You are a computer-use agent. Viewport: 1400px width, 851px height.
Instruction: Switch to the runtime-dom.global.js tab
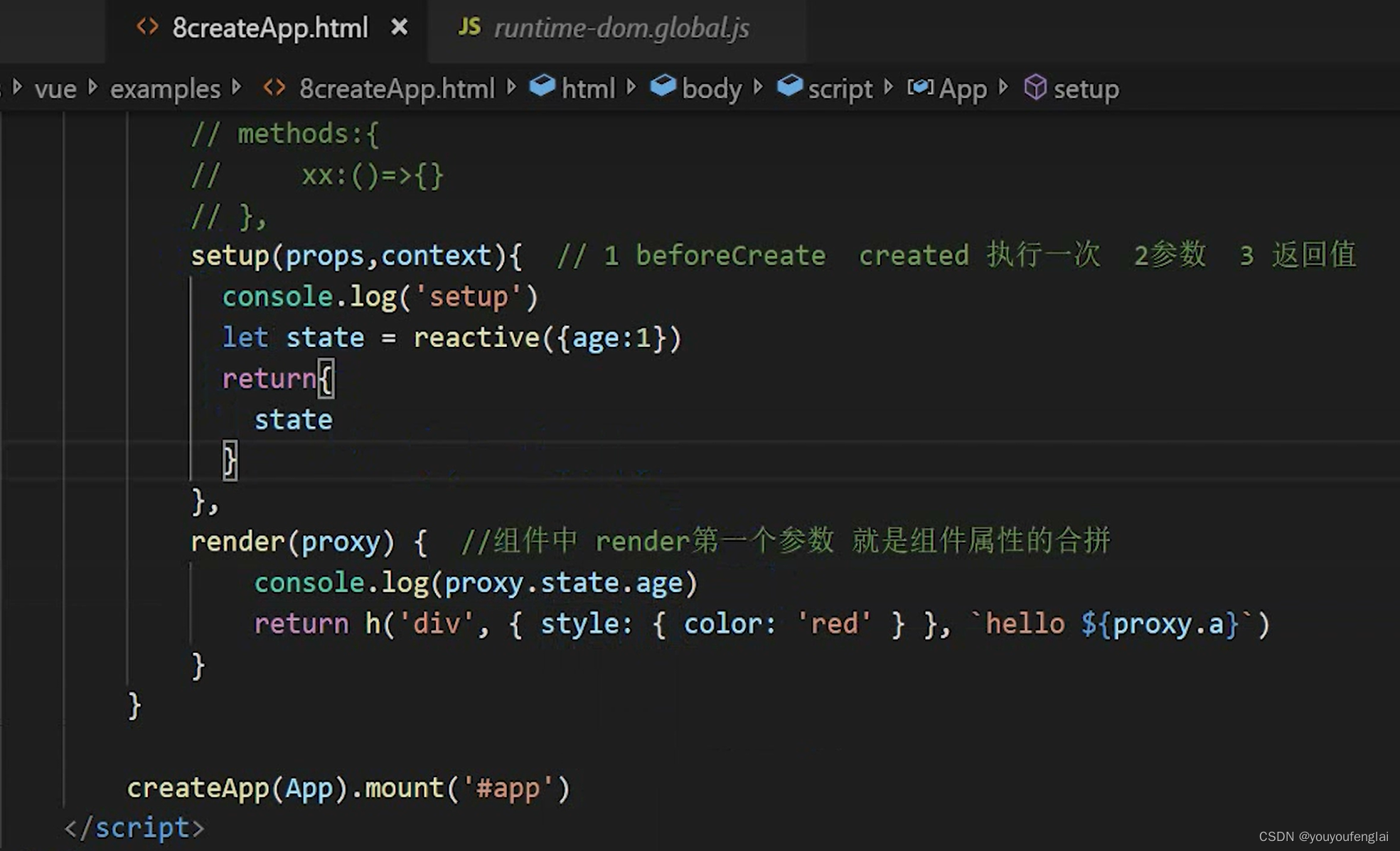(x=621, y=28)
